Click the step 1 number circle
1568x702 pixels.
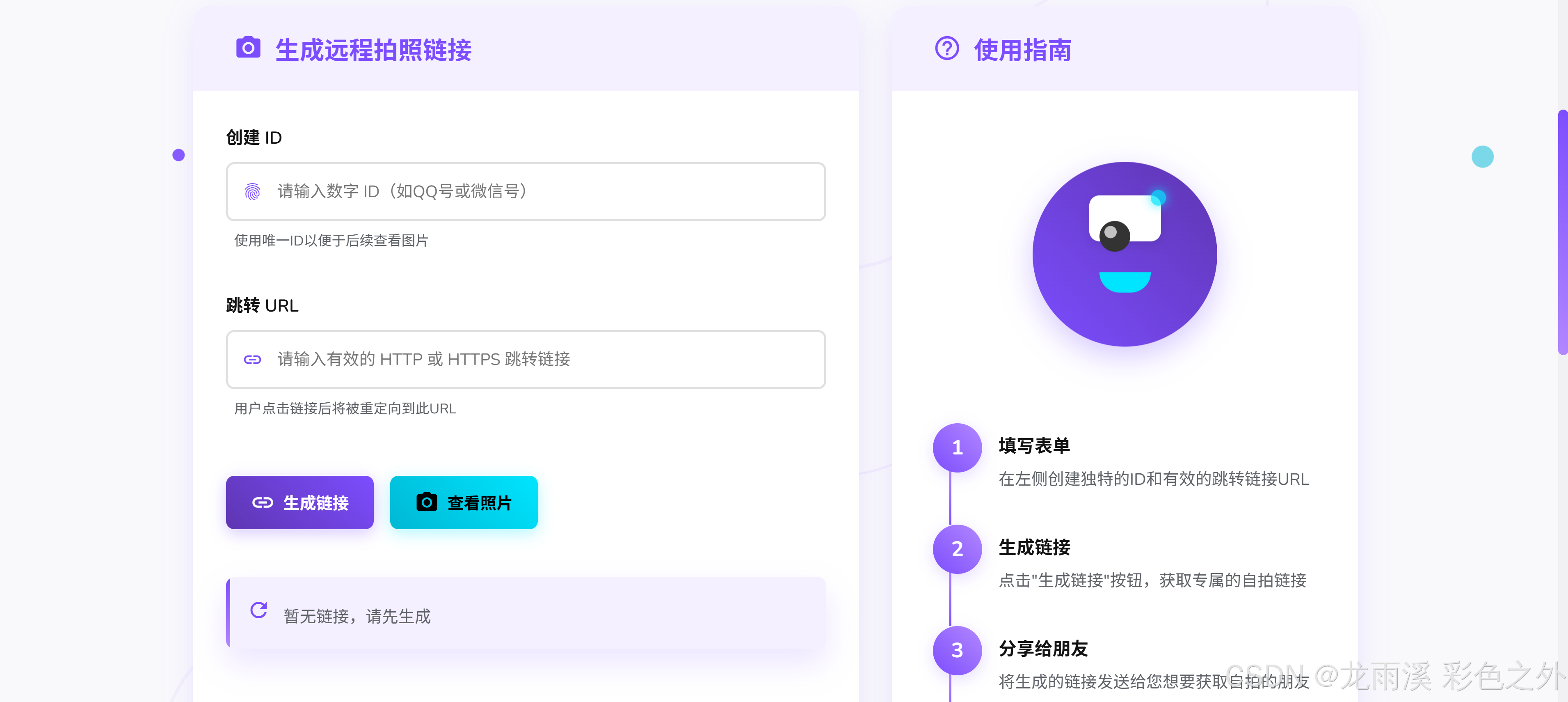957,447
